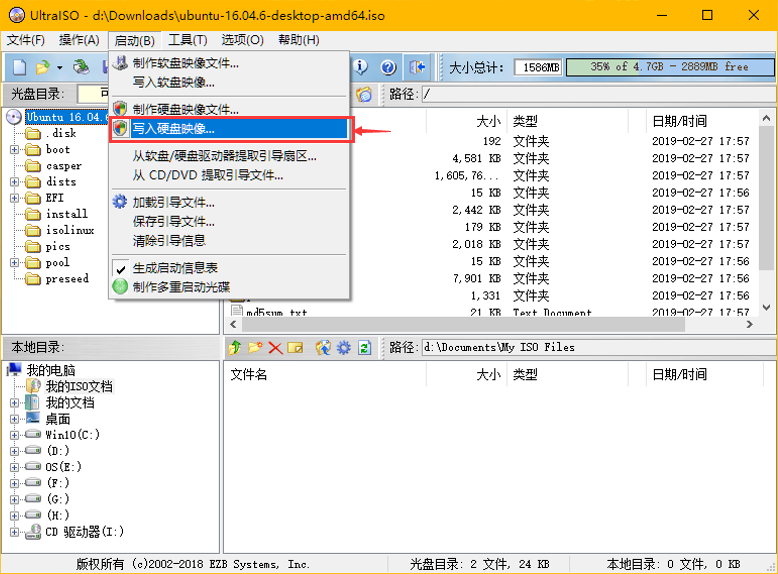Expand the 我的文档 node

tap(14, 403)
